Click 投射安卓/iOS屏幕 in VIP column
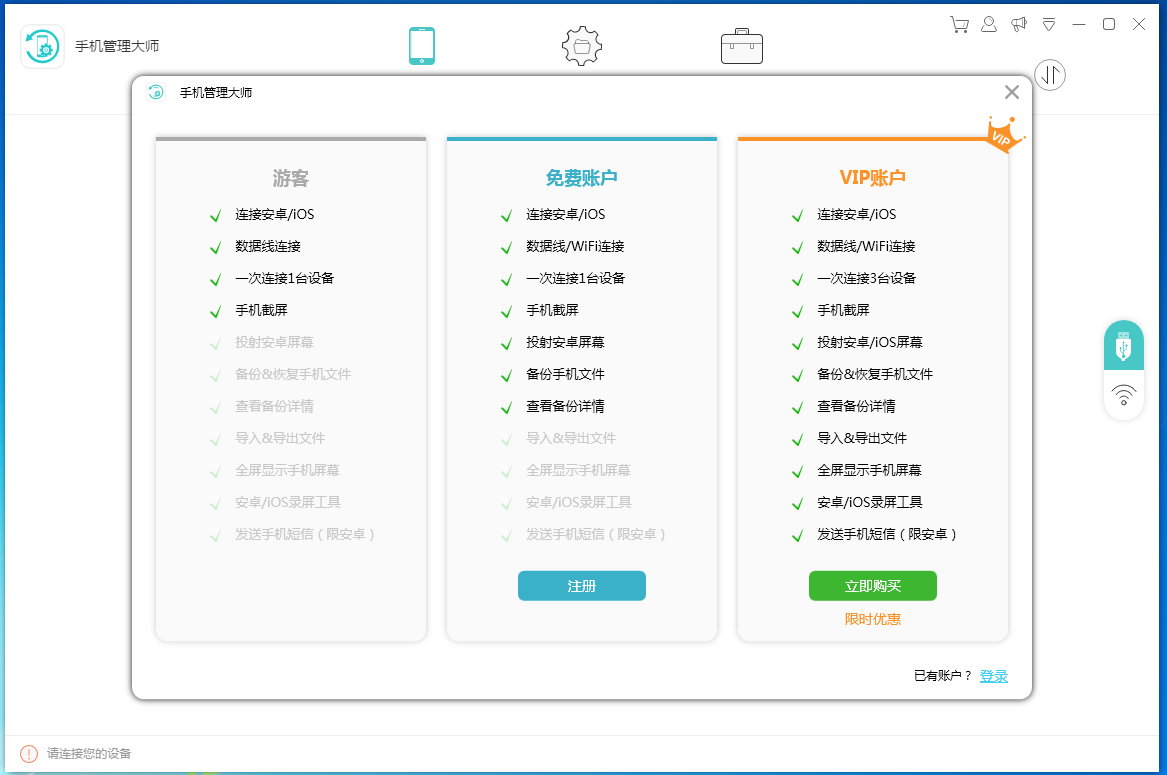1167x775 pixels. point(870,342)
